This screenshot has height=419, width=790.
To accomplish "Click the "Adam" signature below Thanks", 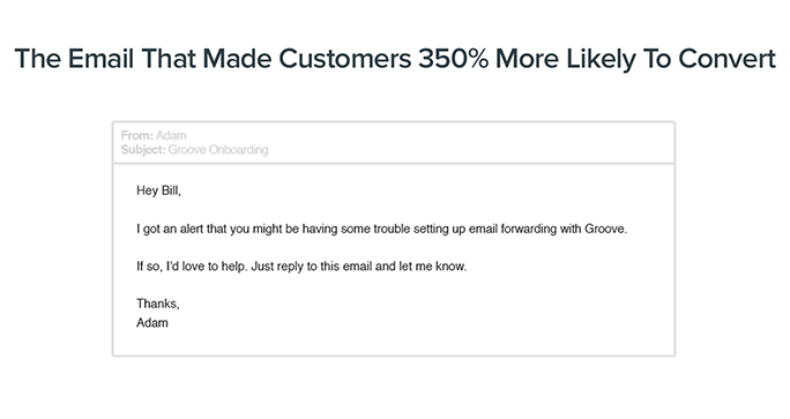I will pyautogui.click(x=149, y=322).
